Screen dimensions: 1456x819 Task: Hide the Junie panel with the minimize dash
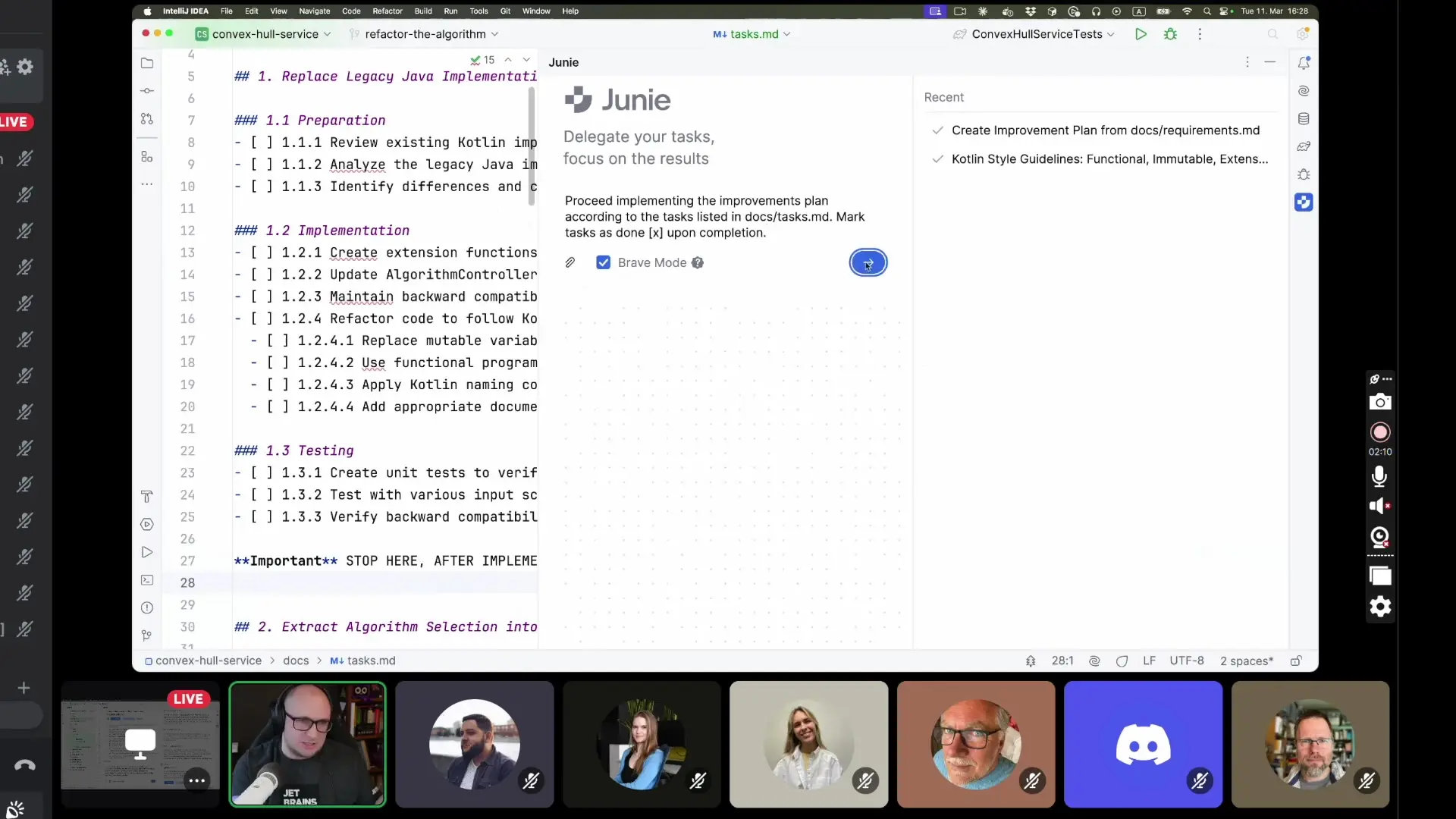1270,62
